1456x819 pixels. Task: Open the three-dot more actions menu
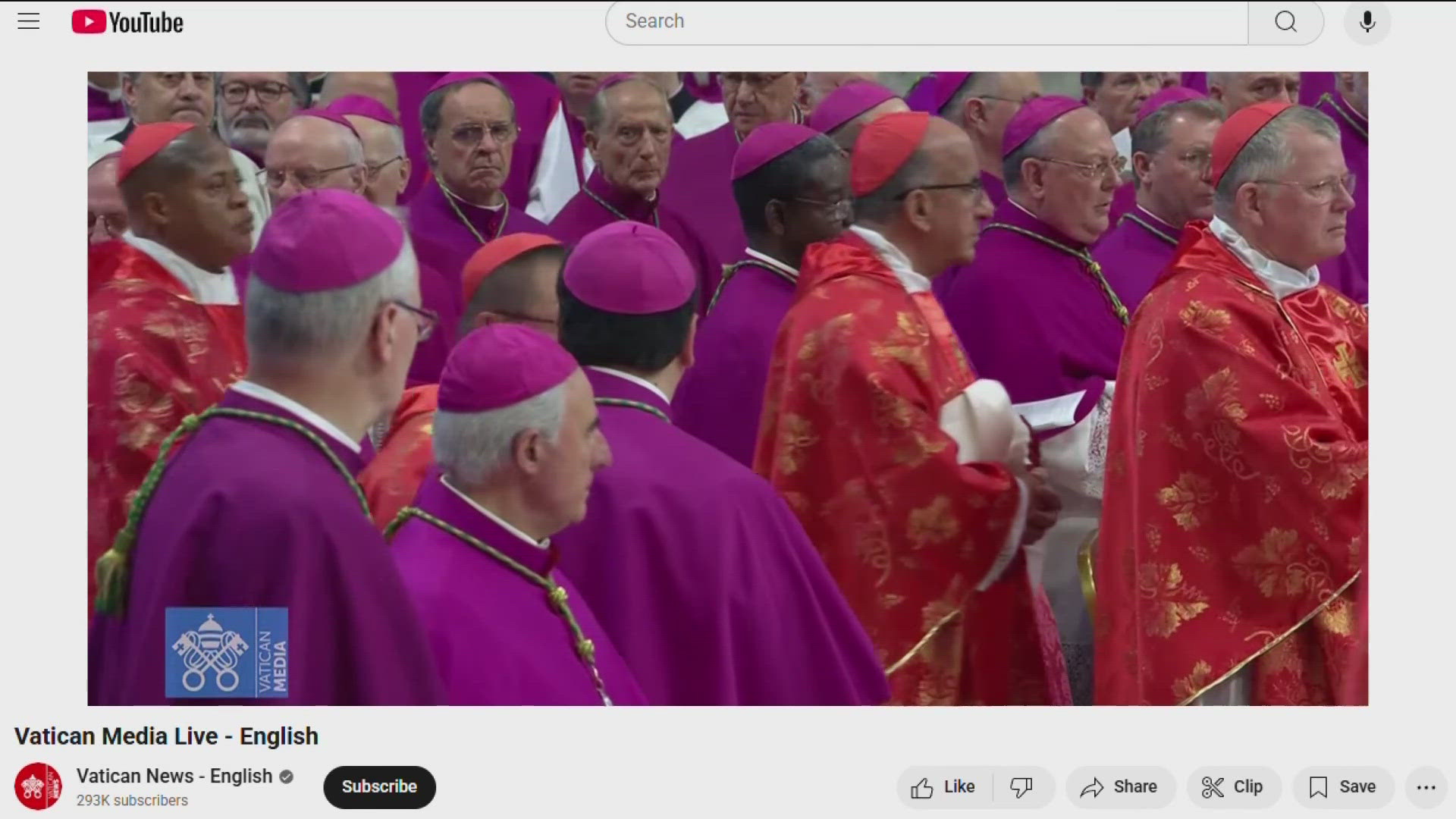(x=1426, y=787)
